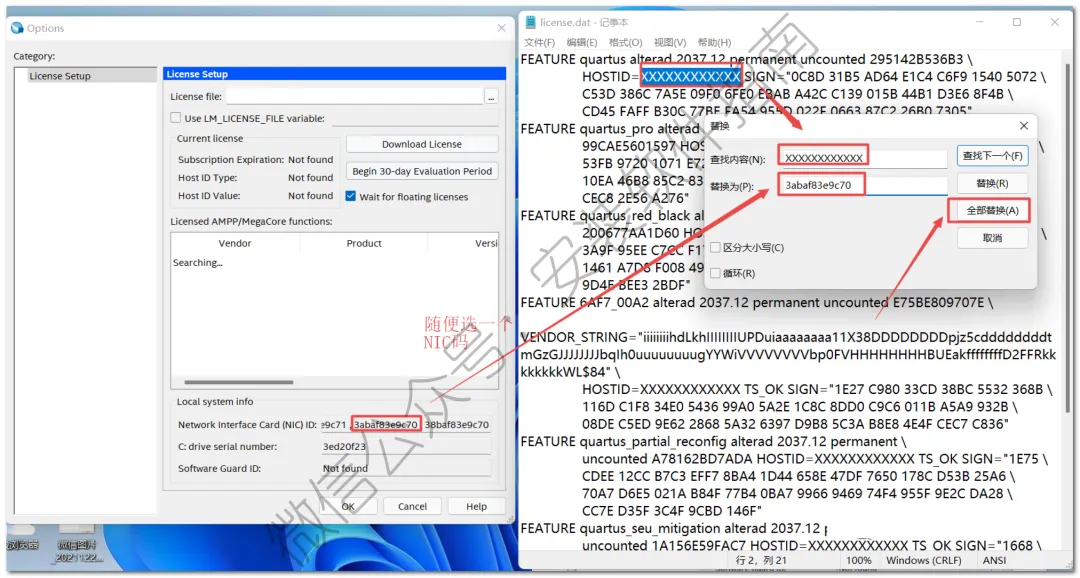Close the 替换 dialog
Screen dimensions: 1080x578
[x=1024, y=126]
